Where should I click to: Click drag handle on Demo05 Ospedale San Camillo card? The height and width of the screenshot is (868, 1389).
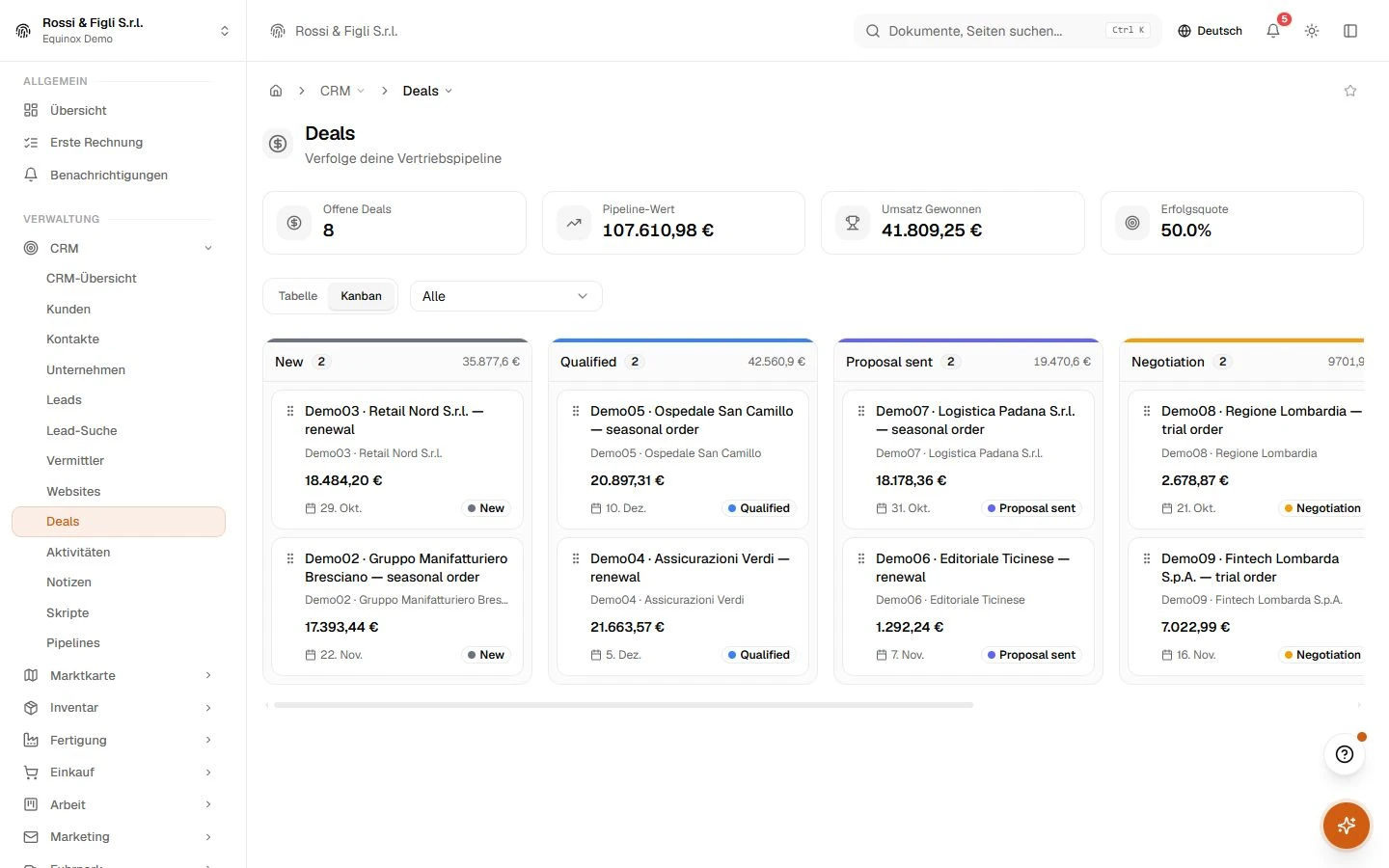coord(576,411)
